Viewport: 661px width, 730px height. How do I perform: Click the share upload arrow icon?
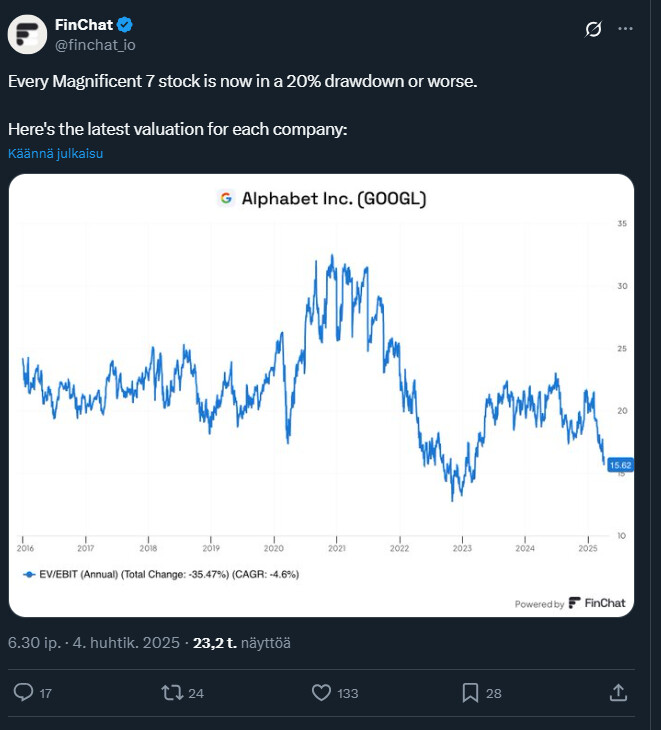click(618, 692)
